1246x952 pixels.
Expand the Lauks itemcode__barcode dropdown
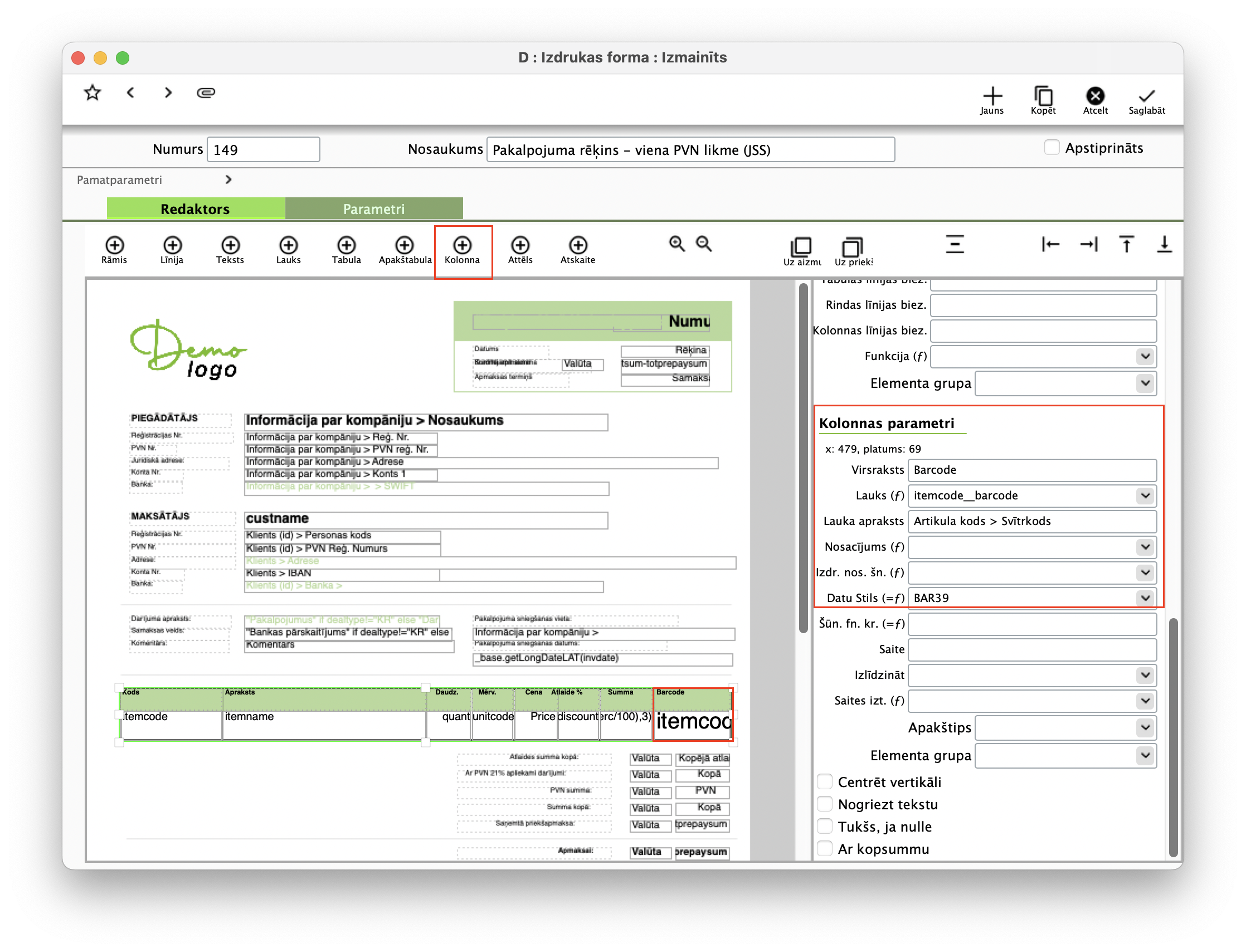1145,496
